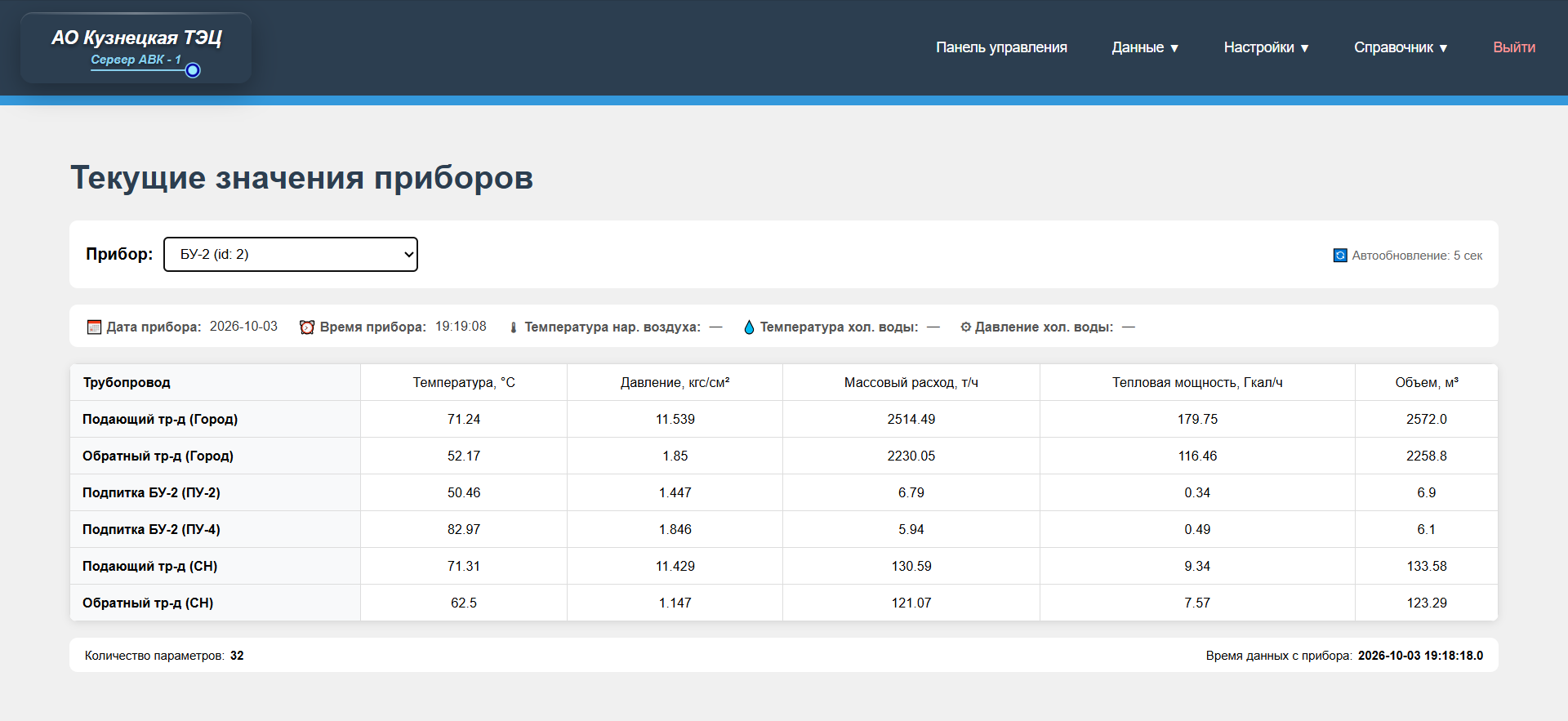
Task: Click volume value 133.58
Action: (x=1427, y=566)
